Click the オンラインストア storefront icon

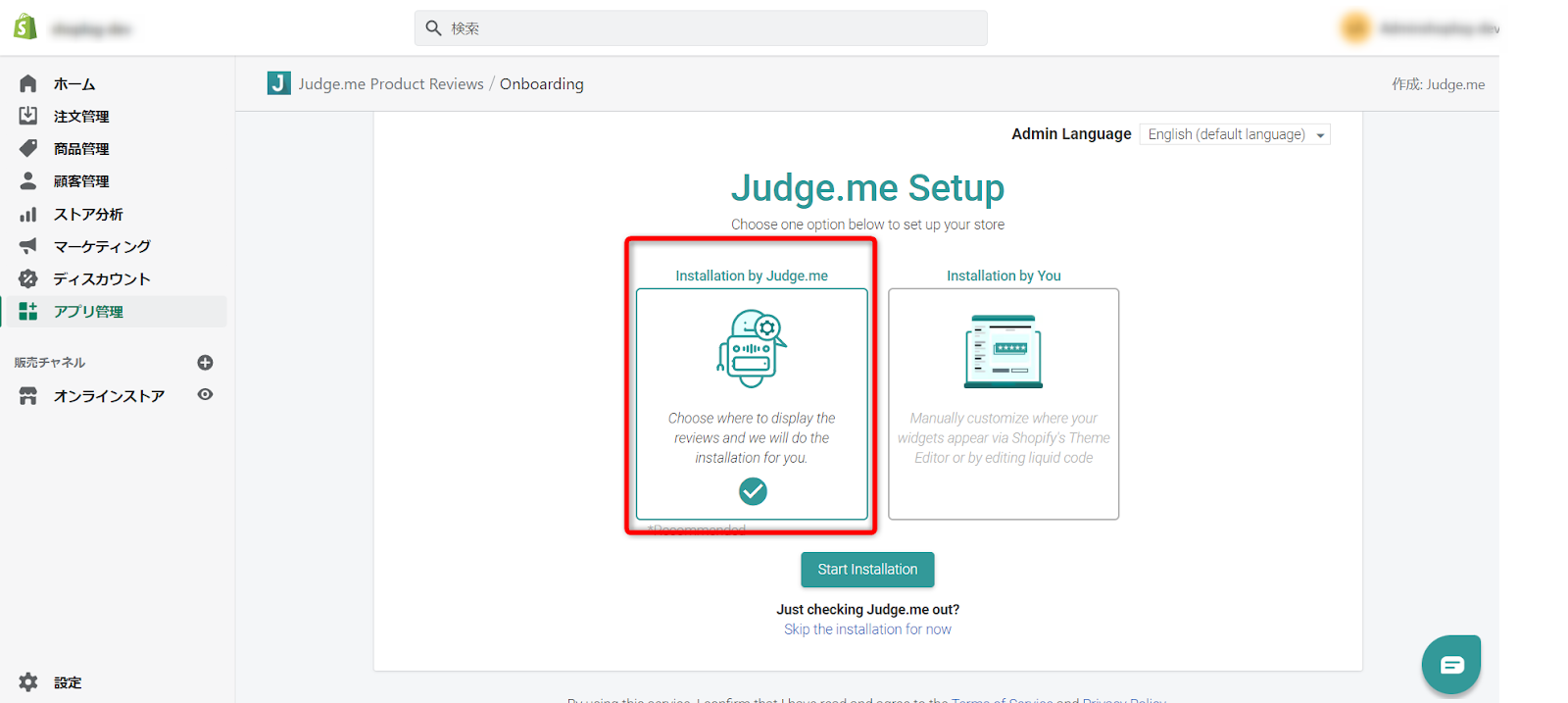(28, 396)
